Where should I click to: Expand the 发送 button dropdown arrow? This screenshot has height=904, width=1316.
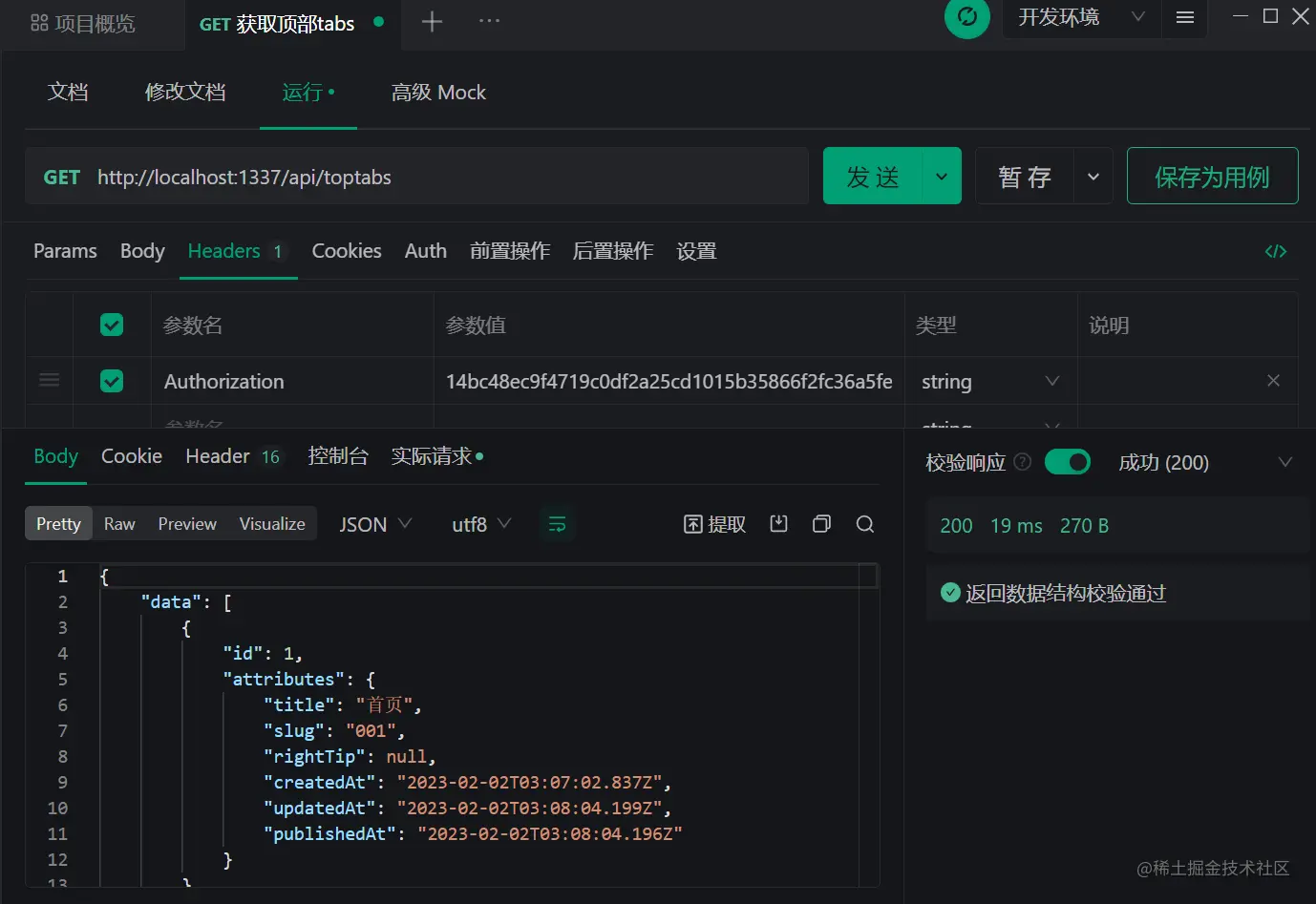click(942, 177)
